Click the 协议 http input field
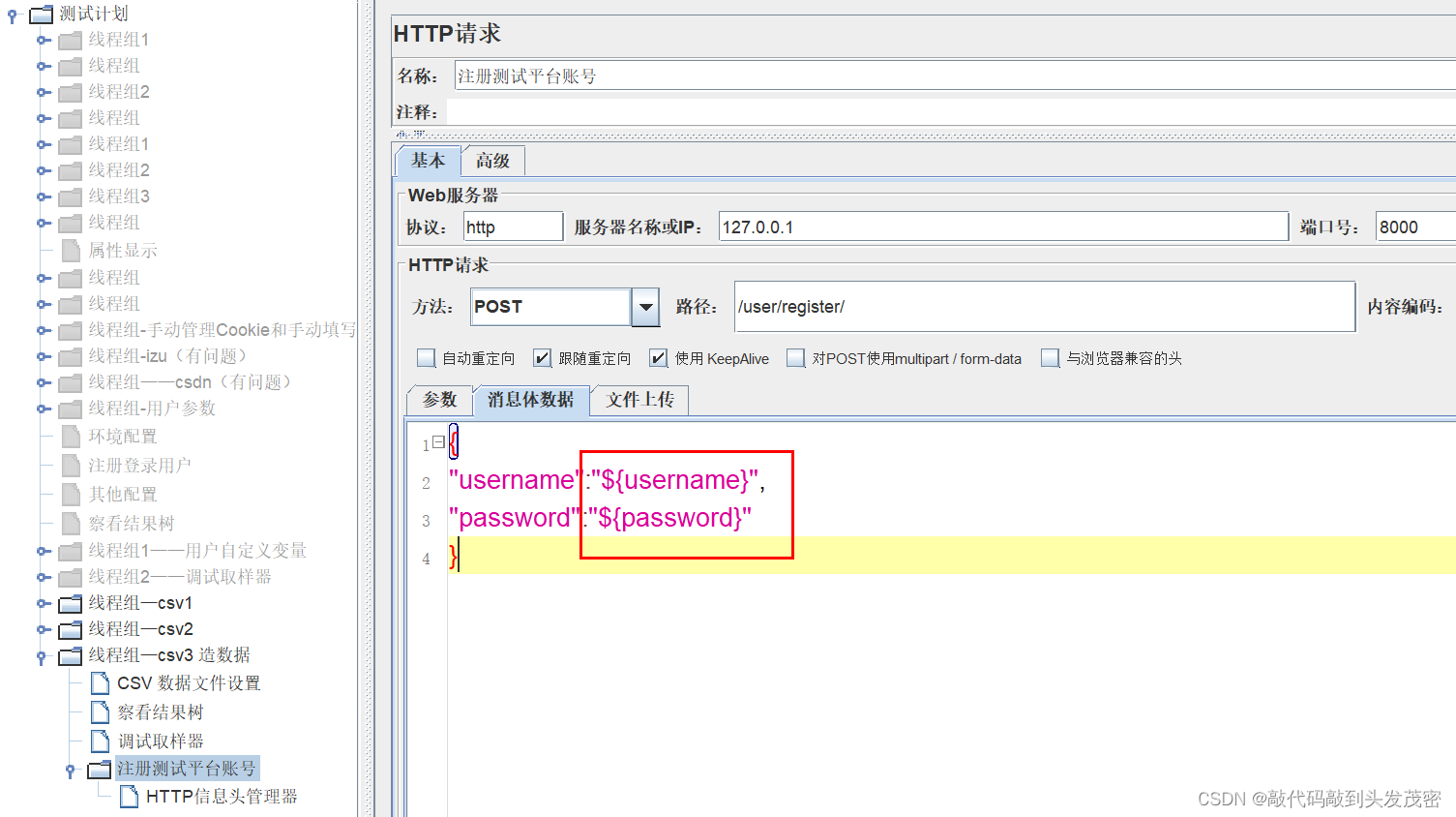This screenshot has width=1456, height=817. click(513, 227)
